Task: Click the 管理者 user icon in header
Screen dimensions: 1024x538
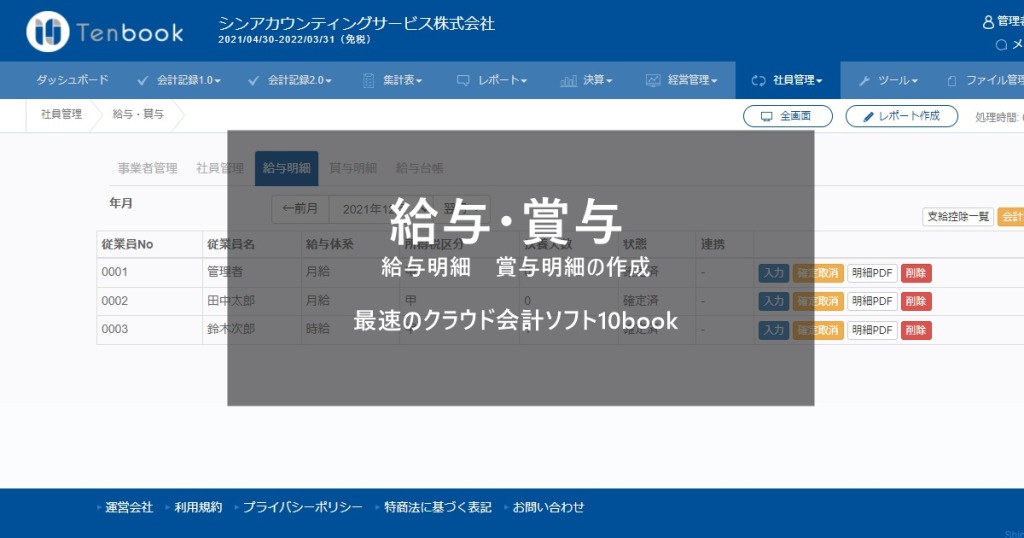Action: pos(989,21)
